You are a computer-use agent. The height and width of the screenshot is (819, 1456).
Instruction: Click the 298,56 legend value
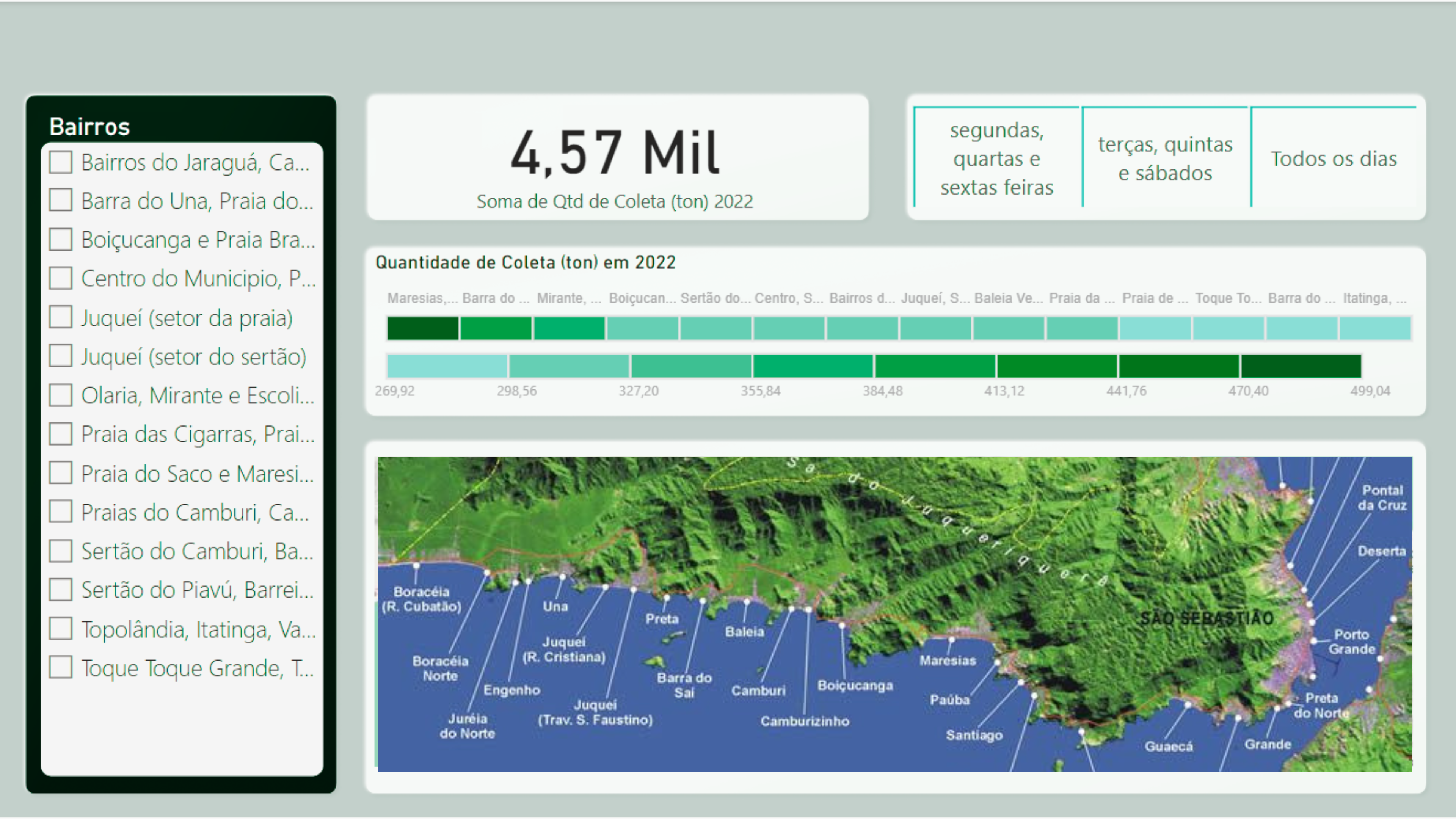coord(516,391)
